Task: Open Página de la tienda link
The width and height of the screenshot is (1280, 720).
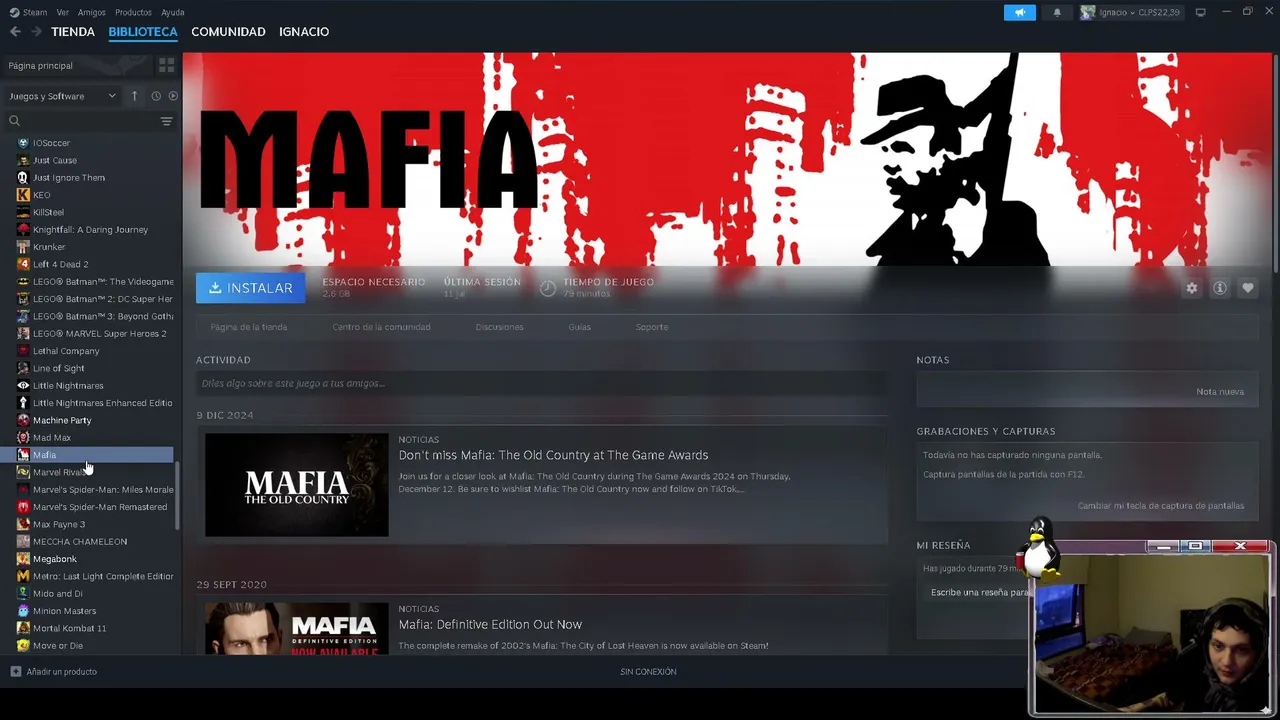Action: click(x=249, y=327)
